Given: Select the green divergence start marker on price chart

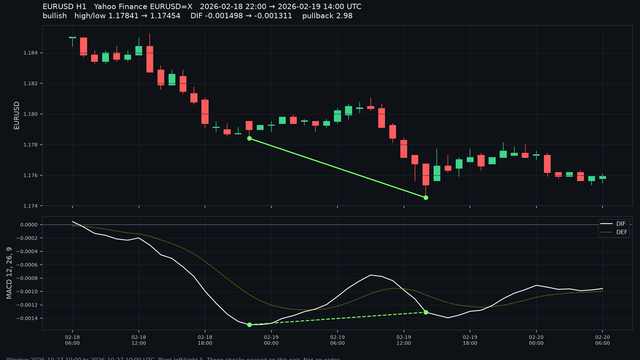Looking at the screenshot, I should (x=249, y=139).
